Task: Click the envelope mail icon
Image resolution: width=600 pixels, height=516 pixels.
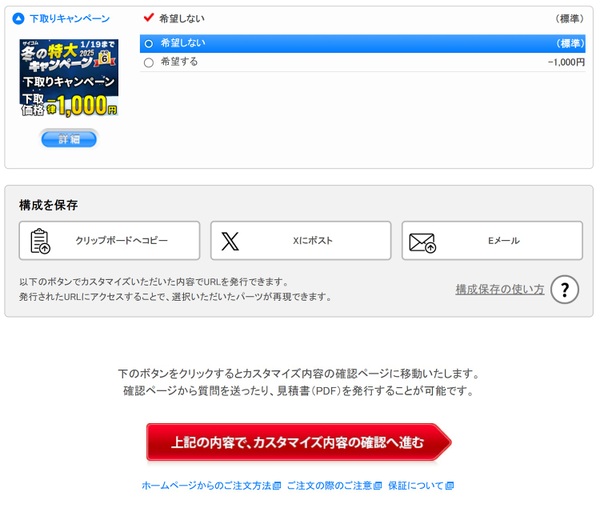Action: (x=422, y=243)
